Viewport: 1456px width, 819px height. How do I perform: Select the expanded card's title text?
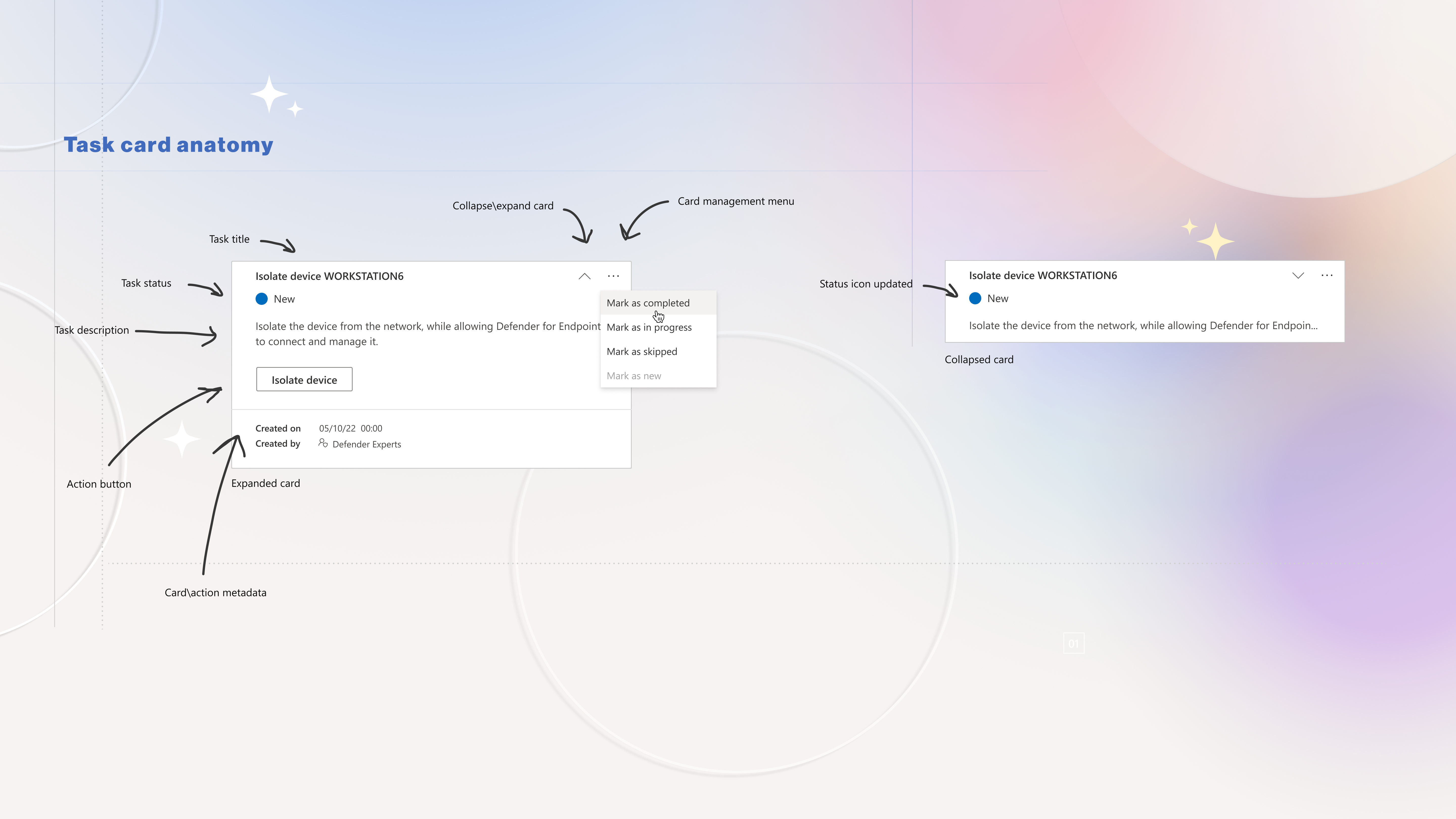[x=330, y=276]
